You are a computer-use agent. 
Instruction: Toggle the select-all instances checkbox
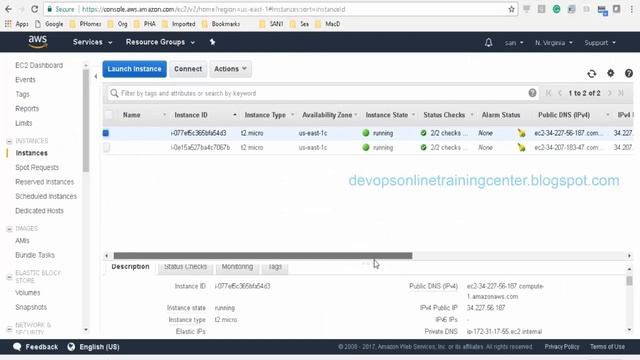pos(109,115)
